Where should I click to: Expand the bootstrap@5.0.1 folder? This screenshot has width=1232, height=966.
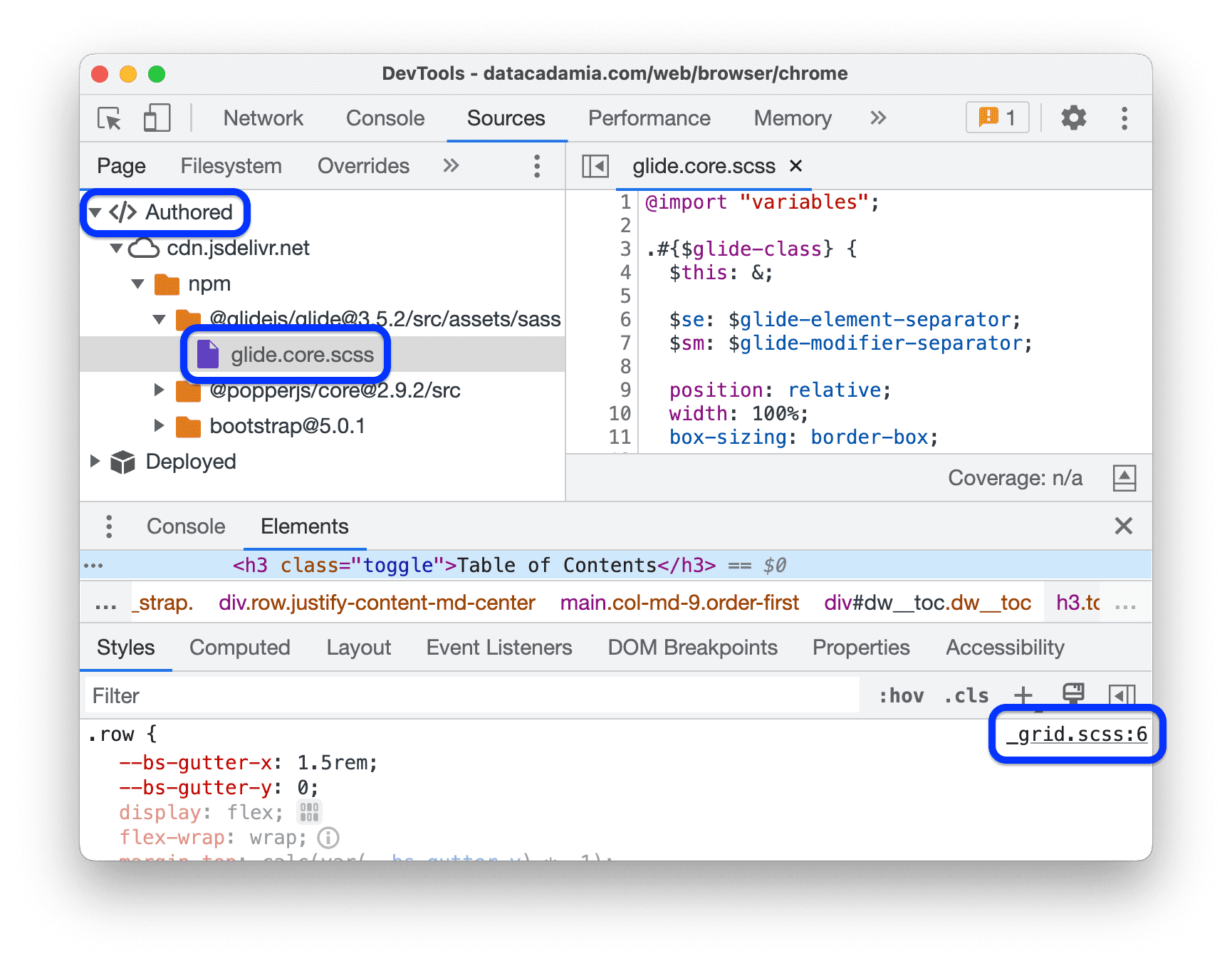(x=159, y=426)
